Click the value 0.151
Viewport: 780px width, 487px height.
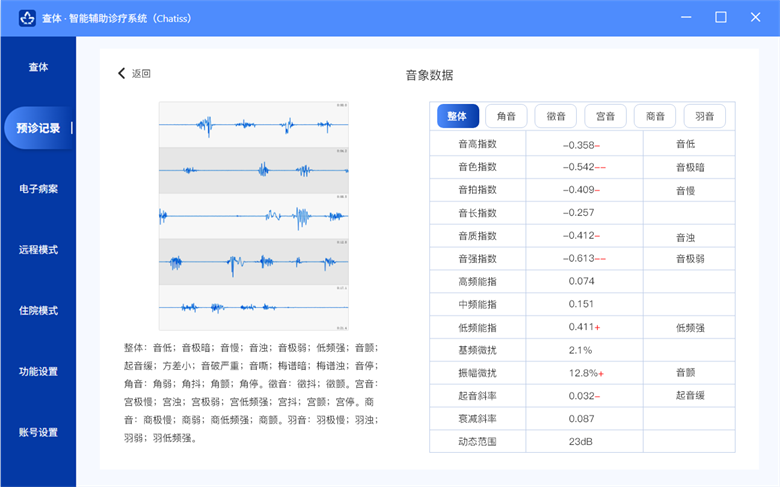[x=581, y=304]
